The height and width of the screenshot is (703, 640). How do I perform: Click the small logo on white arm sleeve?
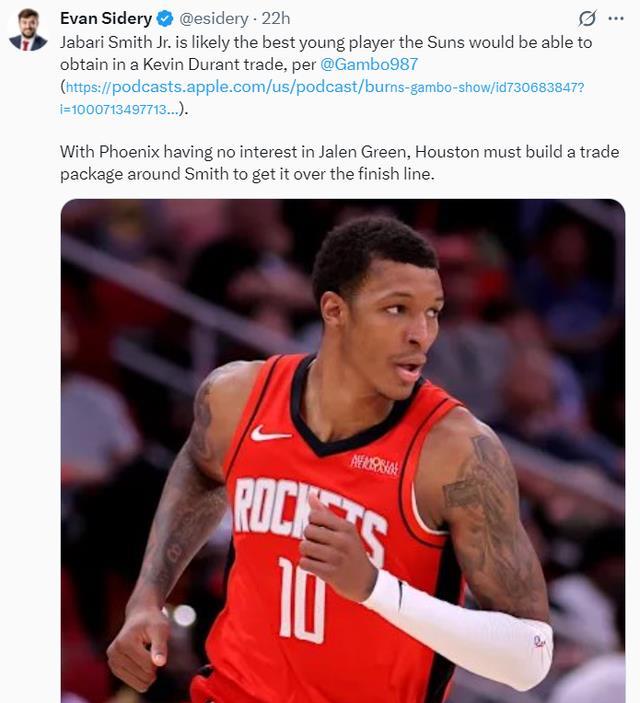540,641
